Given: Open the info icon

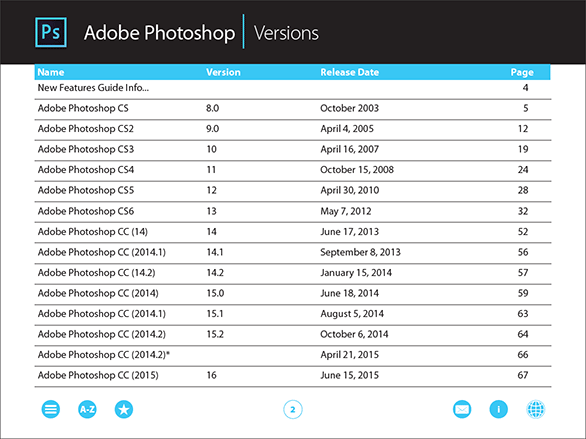Looking at the screenshot, I should [x=499, y=409].
